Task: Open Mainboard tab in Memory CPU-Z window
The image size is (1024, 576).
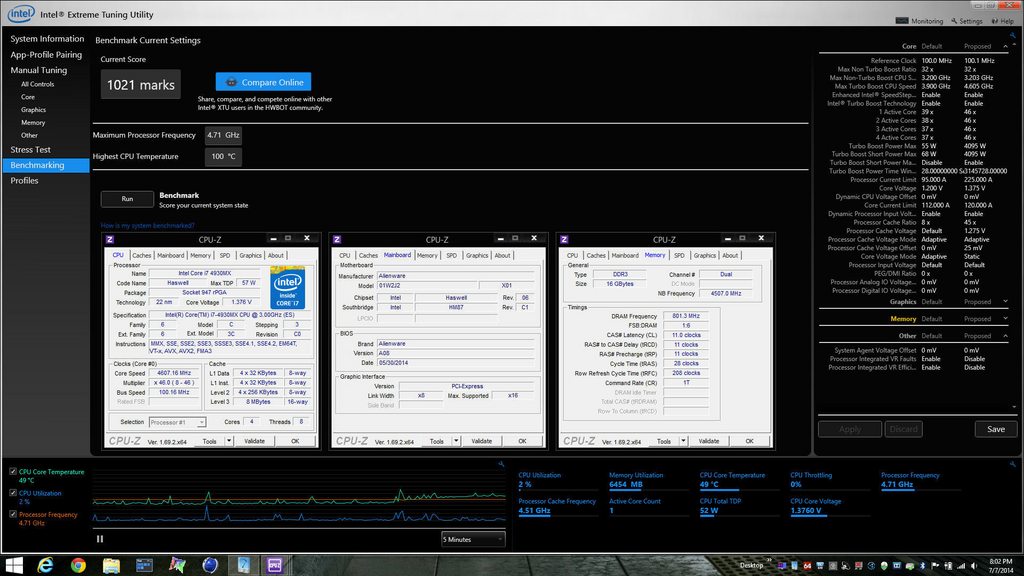Action: pos(625,255)
